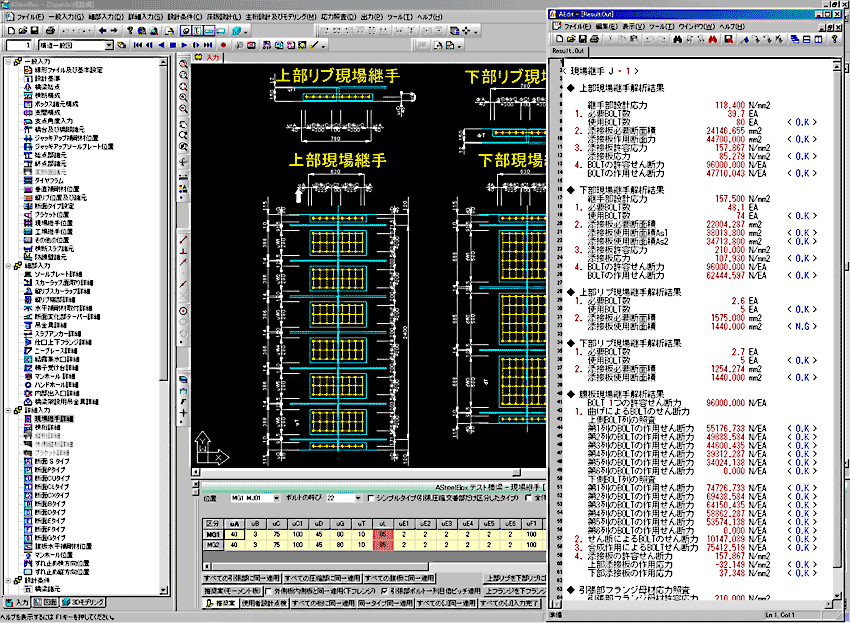Switch to the 3Dモデリング bottom tab
The height and width of the screenshot is (623, 850).
(83, 602)
